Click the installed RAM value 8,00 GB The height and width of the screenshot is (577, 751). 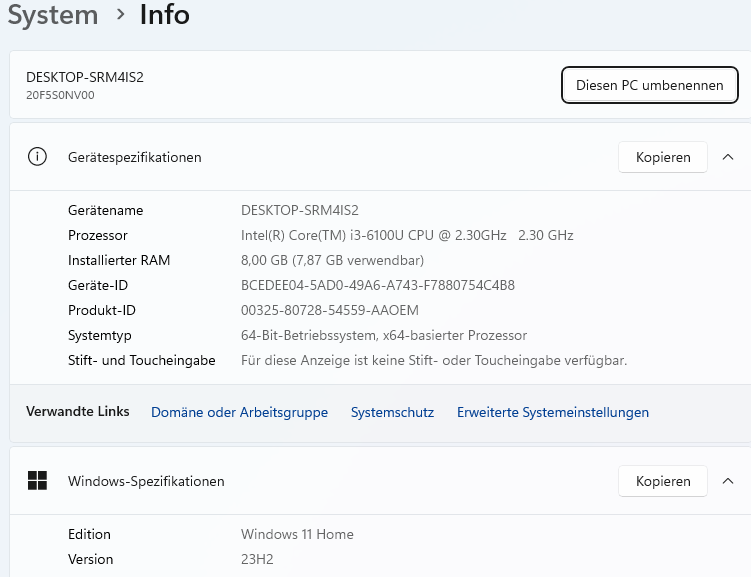332,260
